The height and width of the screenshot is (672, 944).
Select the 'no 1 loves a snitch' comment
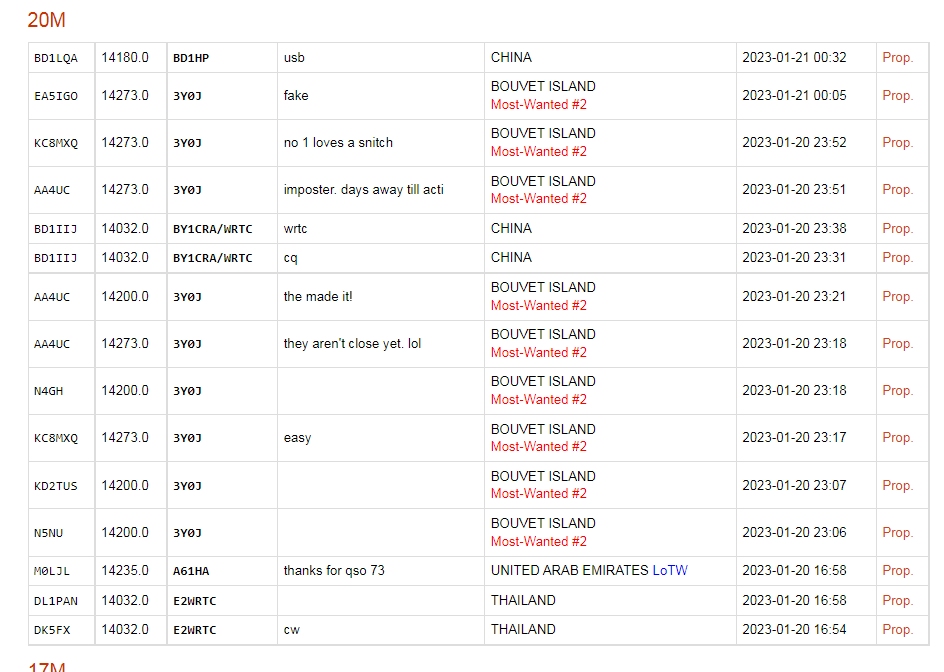(x=338, y=143)
